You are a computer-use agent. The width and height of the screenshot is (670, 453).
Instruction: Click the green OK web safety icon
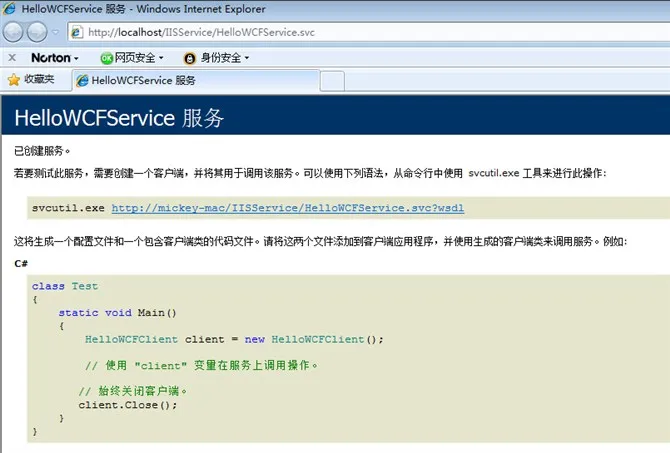[106, 58]
